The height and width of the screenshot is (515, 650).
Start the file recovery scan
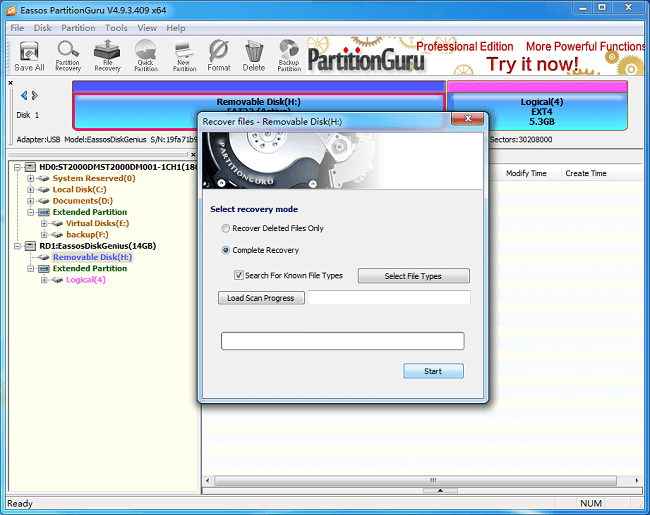pyautogui.click(x=434, y=371)
